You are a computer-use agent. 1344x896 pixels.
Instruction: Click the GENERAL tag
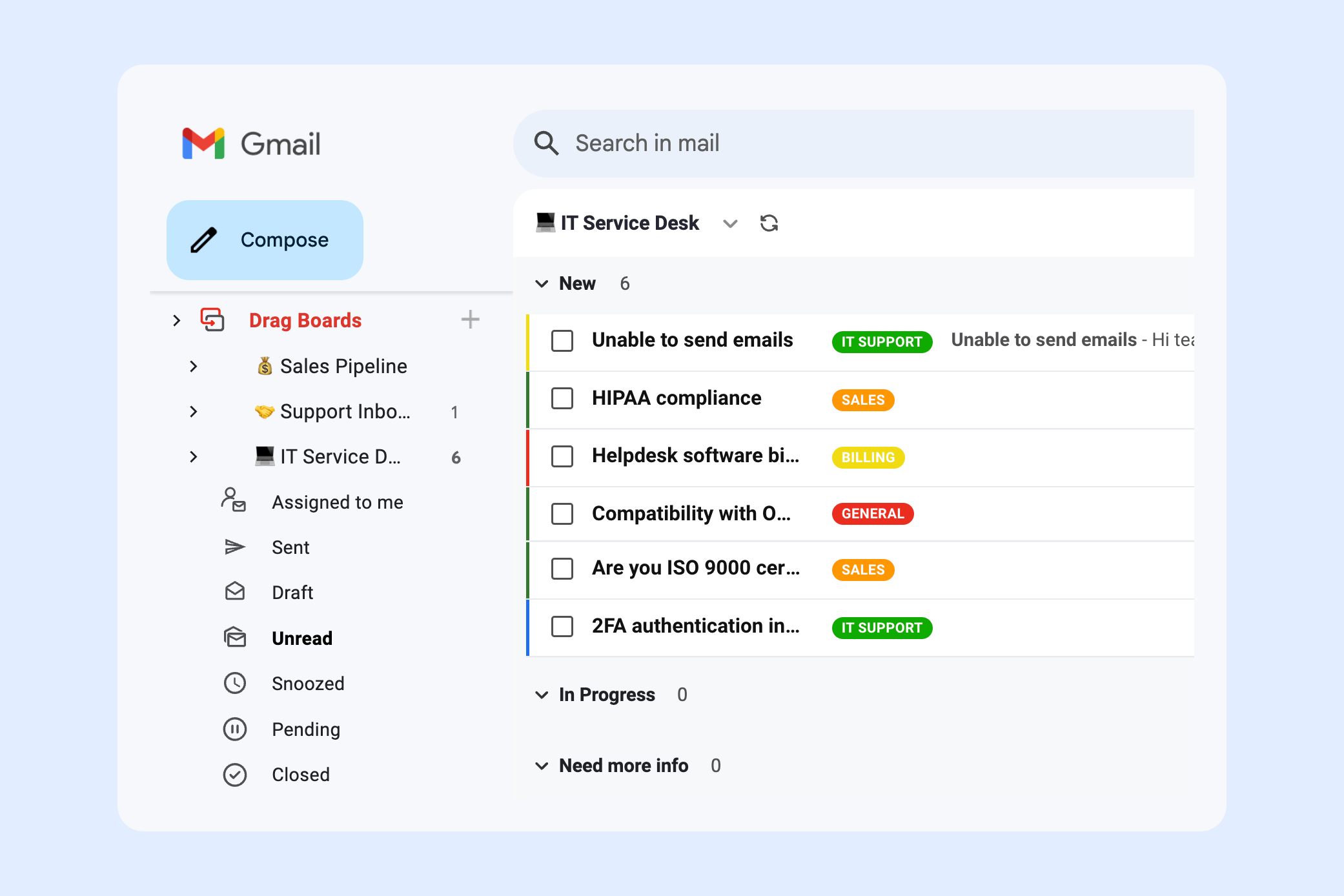[x=873, y=514]
